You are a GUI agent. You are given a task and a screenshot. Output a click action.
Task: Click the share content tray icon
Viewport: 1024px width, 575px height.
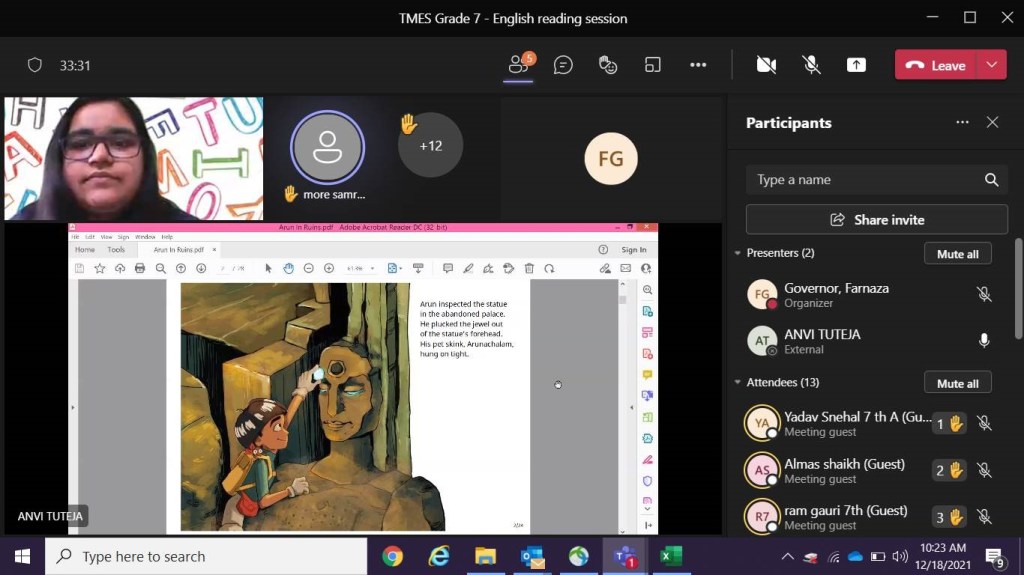pyautogui.click(x=856, y=65)
